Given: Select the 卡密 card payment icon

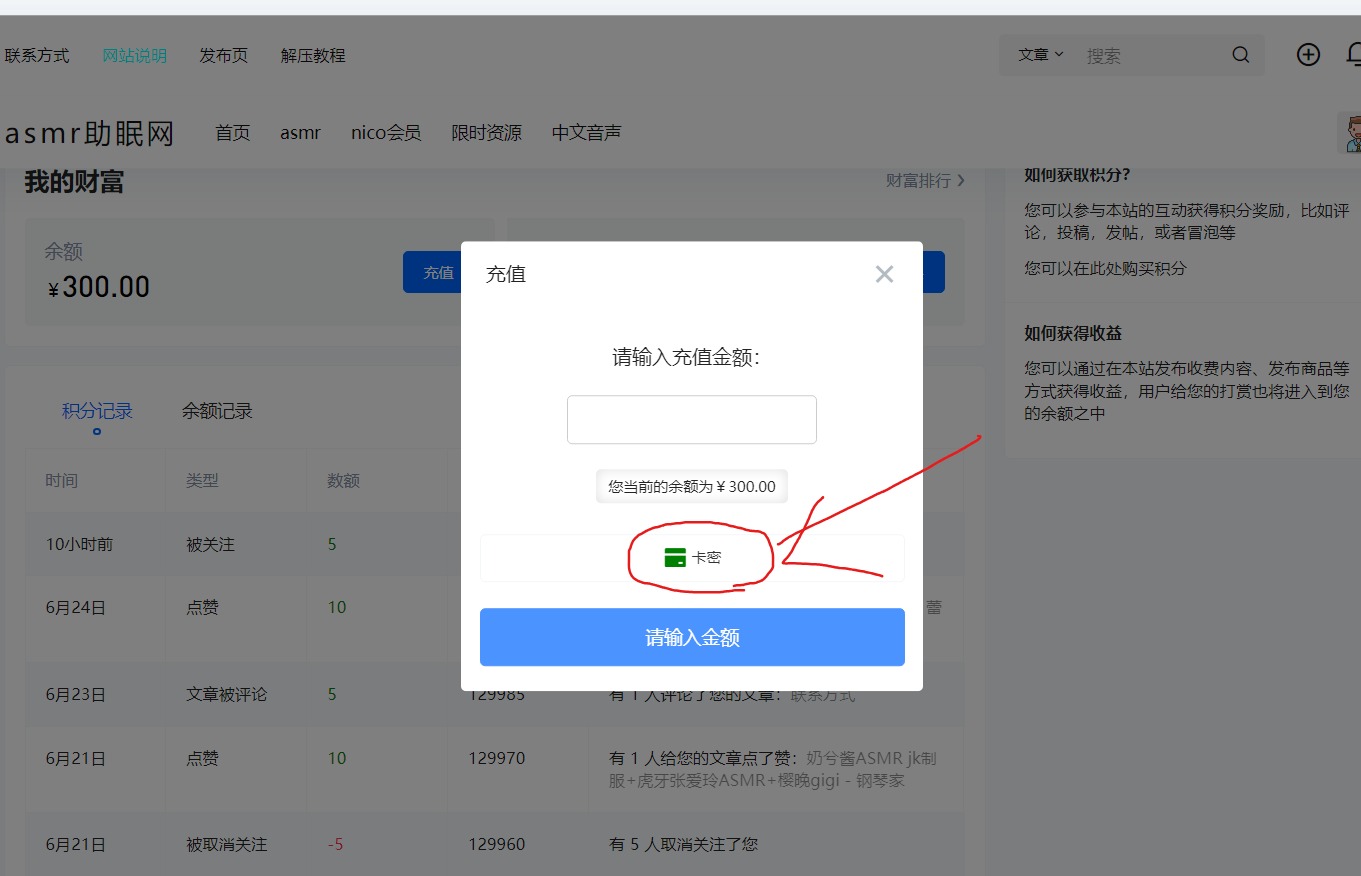Looking at the screenshot, I should point(691,557).
